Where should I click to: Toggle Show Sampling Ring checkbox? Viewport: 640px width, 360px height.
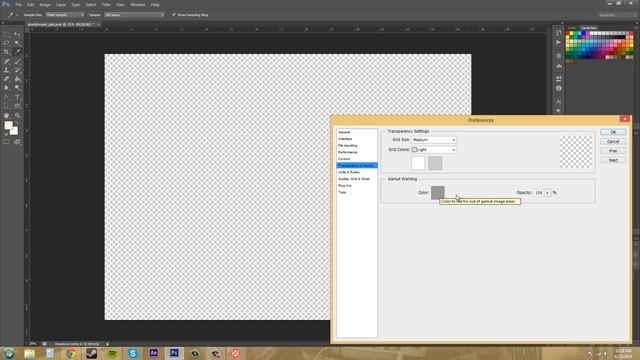coord(174,15)
